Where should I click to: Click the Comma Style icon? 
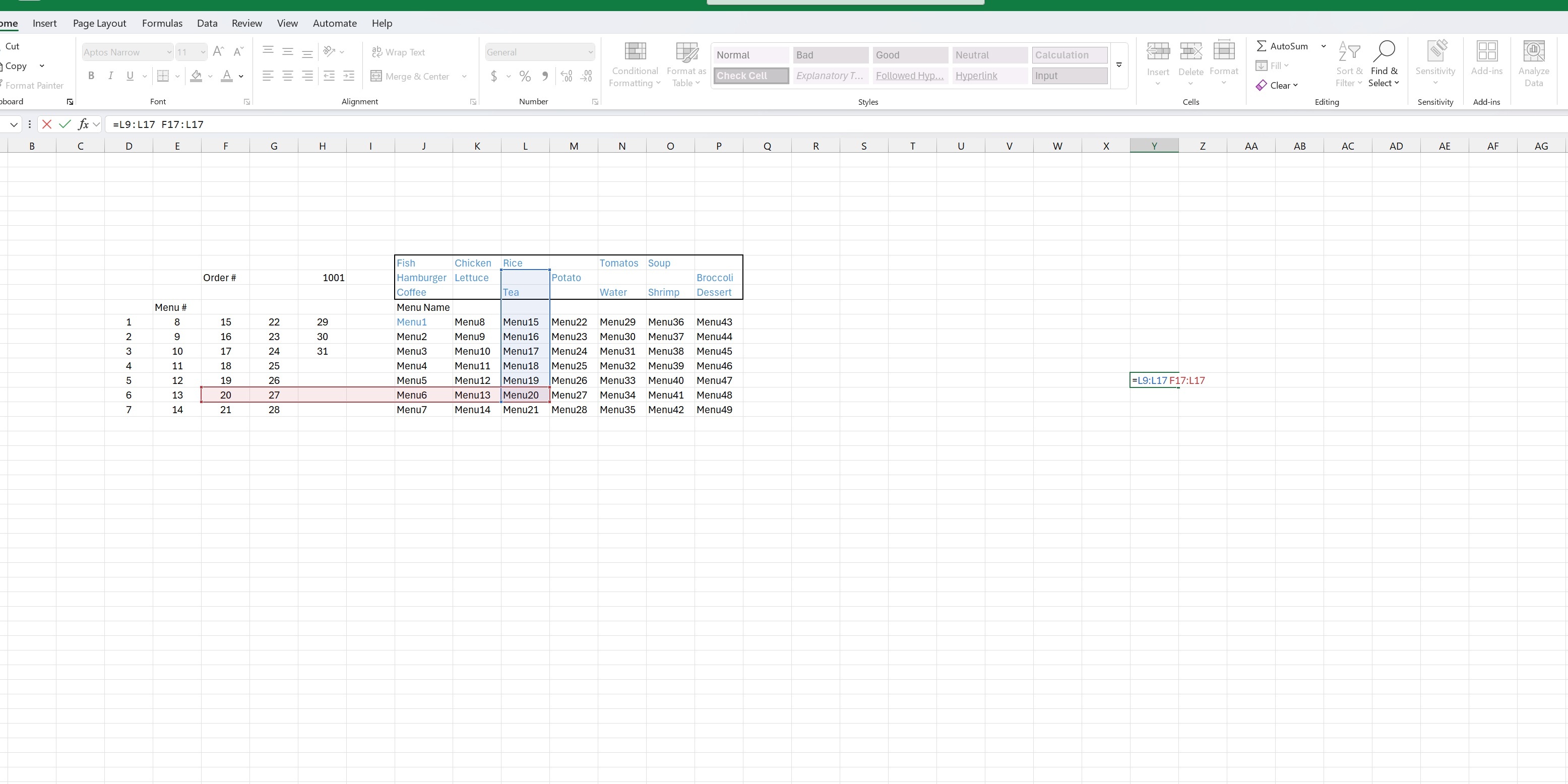[x=545, y=76]
